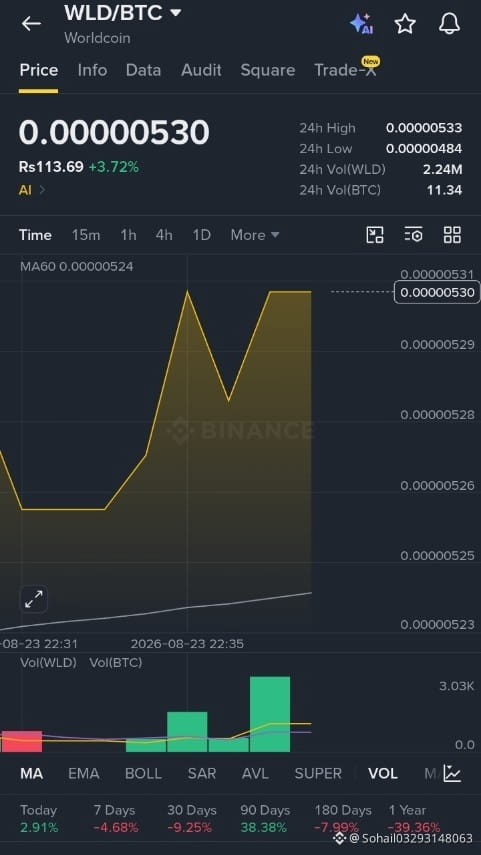Image resolution: width=481 pixels, height=855 pixels.
Task: Toggle the AVL indicator
Action: pyautogui.click(x=256, y=774)
